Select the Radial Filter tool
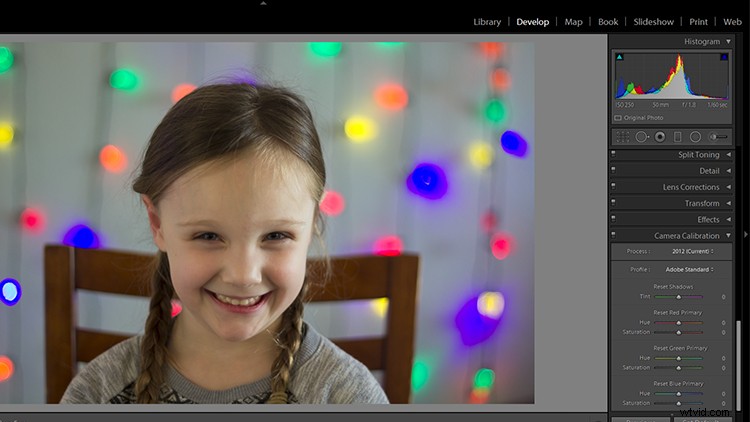The image size is (750, 422). point(695,137)
